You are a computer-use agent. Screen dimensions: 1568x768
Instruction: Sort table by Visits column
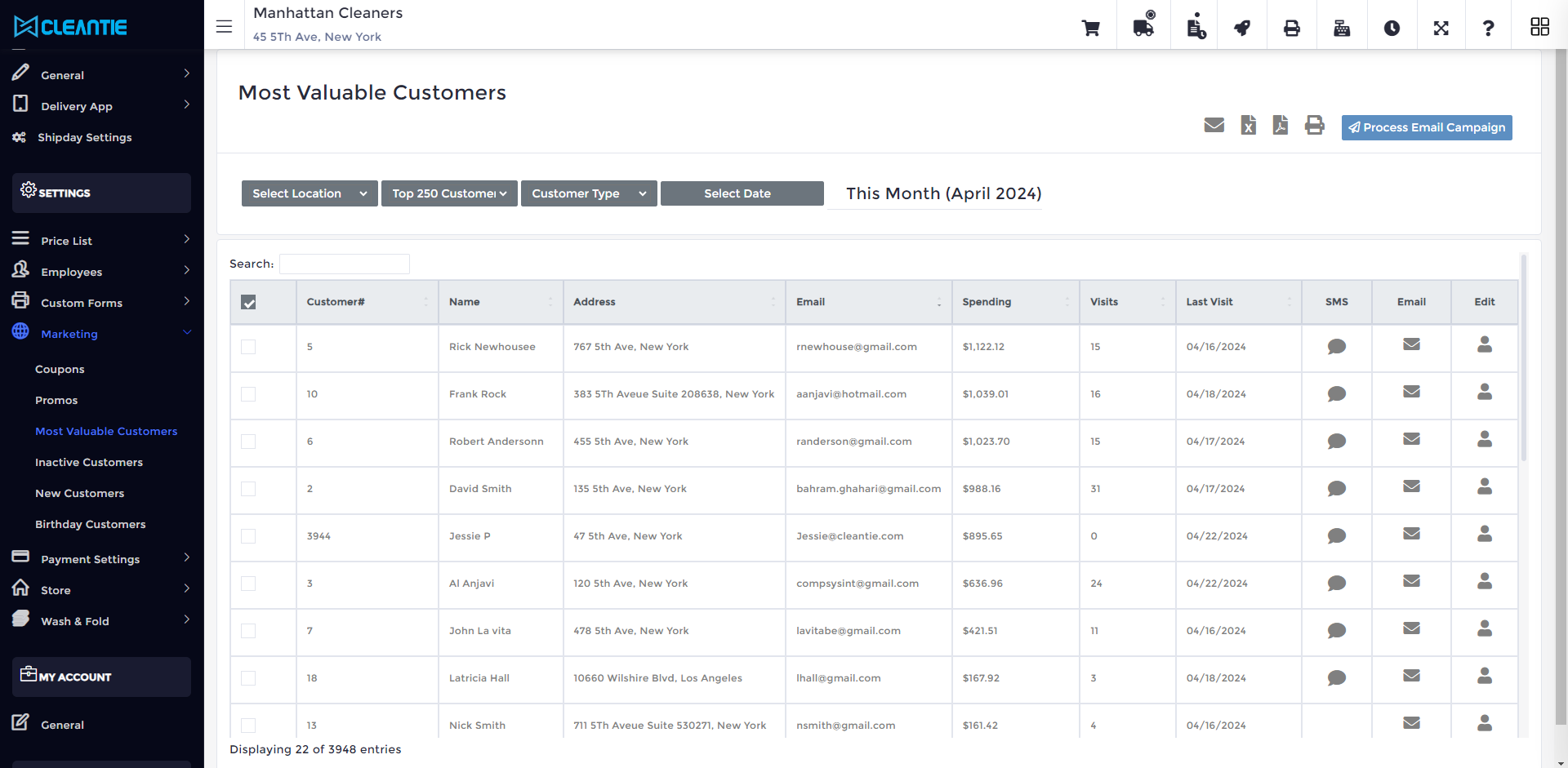click(1127, 302)
